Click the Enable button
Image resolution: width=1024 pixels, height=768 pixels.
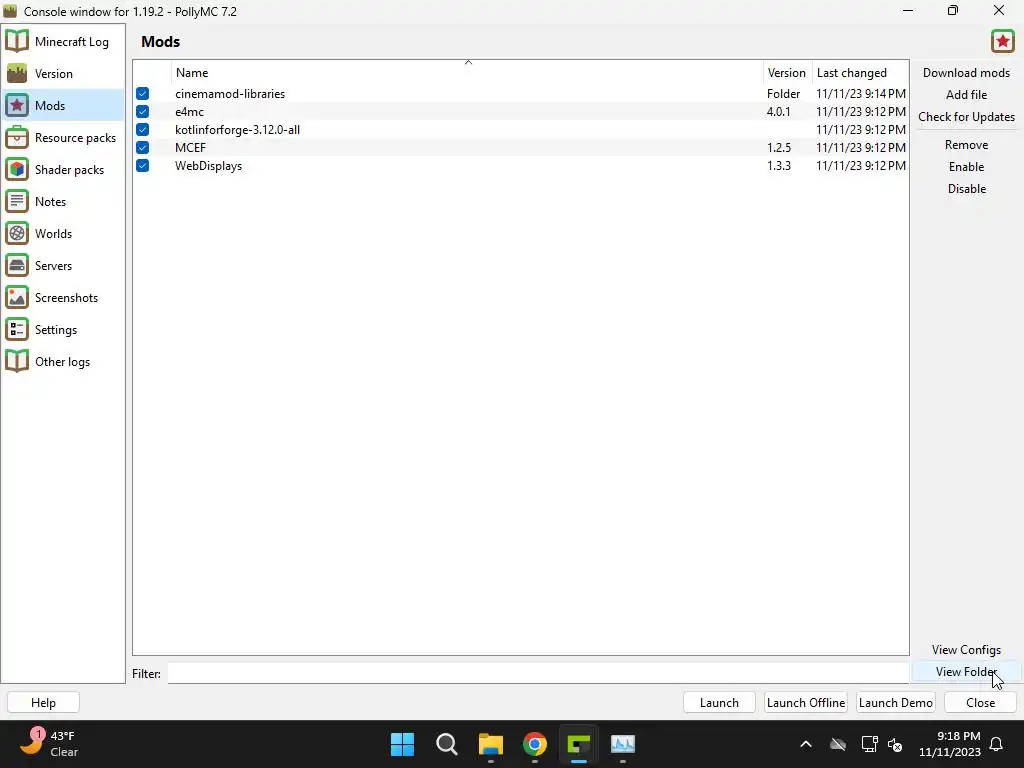point(966,167)
